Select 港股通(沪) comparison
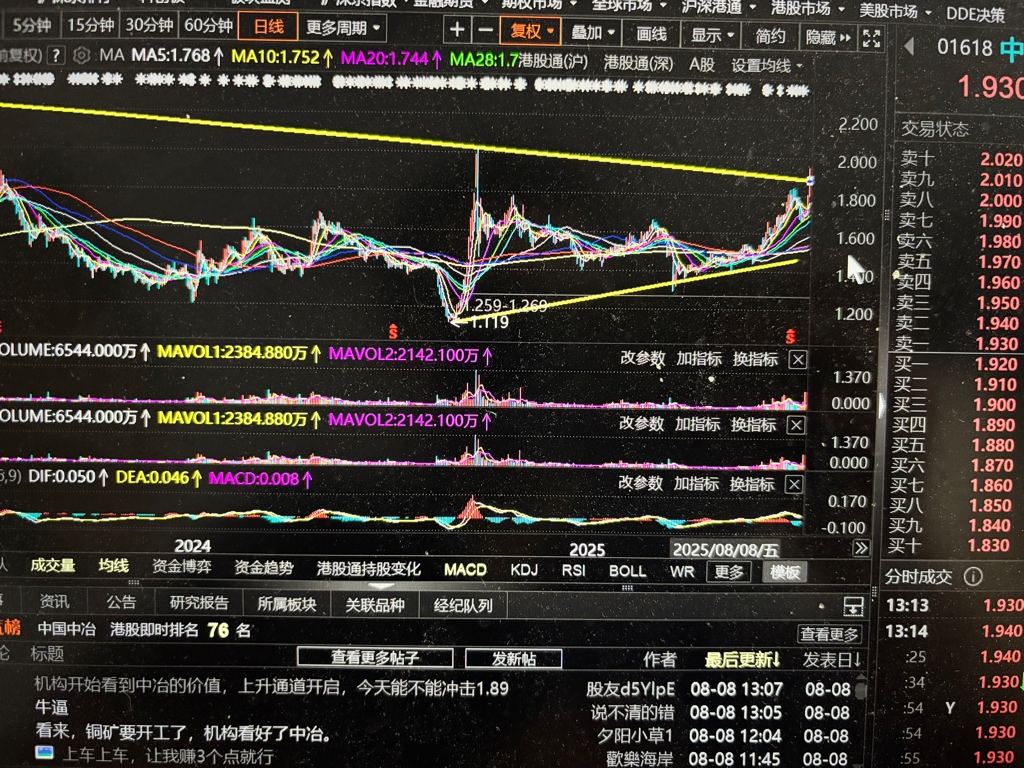This screenshot has width=1024, height=768. (x=554, y=62)
